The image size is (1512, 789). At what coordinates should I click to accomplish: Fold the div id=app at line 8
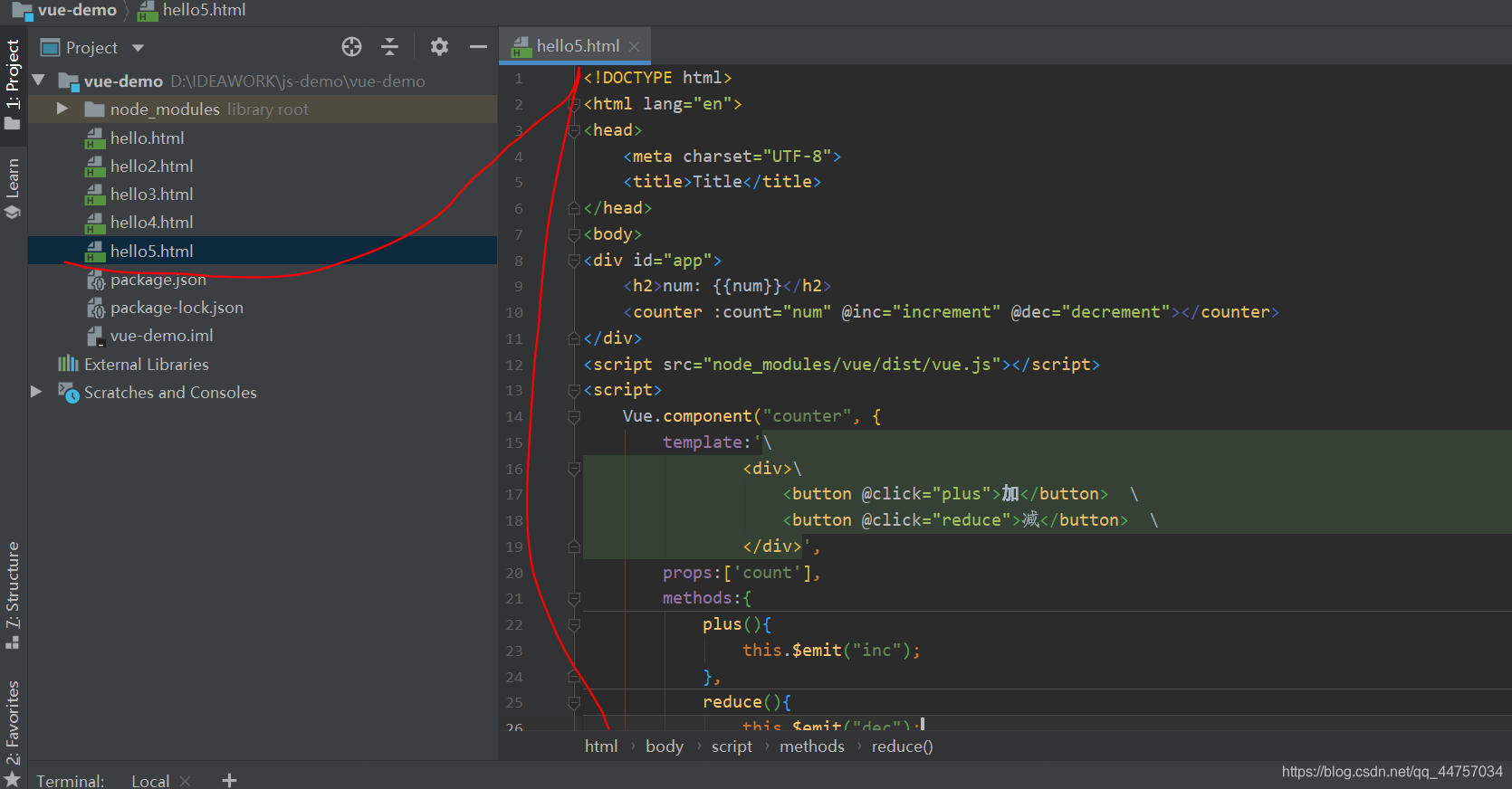[x=574, y=261]
